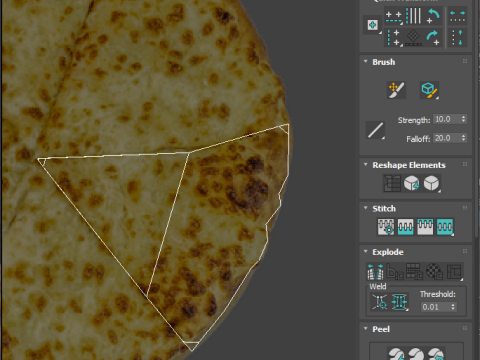The width and height of the screenshot is (480, 360).
Task: Click Align Vertically in Quick Transform
Action: click(394, 37)
